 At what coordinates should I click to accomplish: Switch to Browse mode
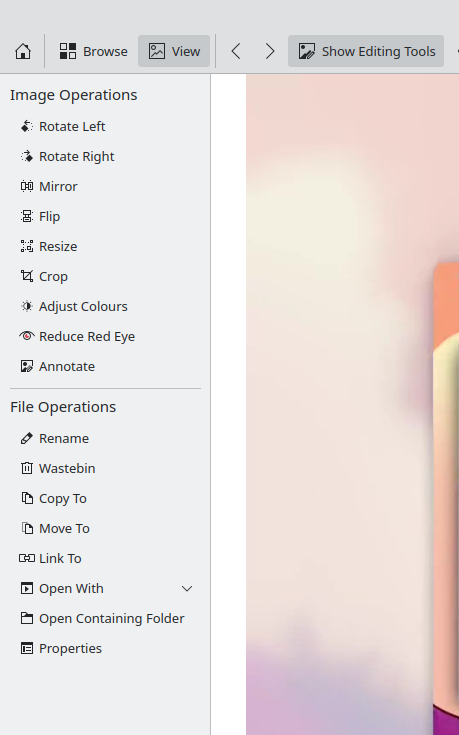pos(93,51)
